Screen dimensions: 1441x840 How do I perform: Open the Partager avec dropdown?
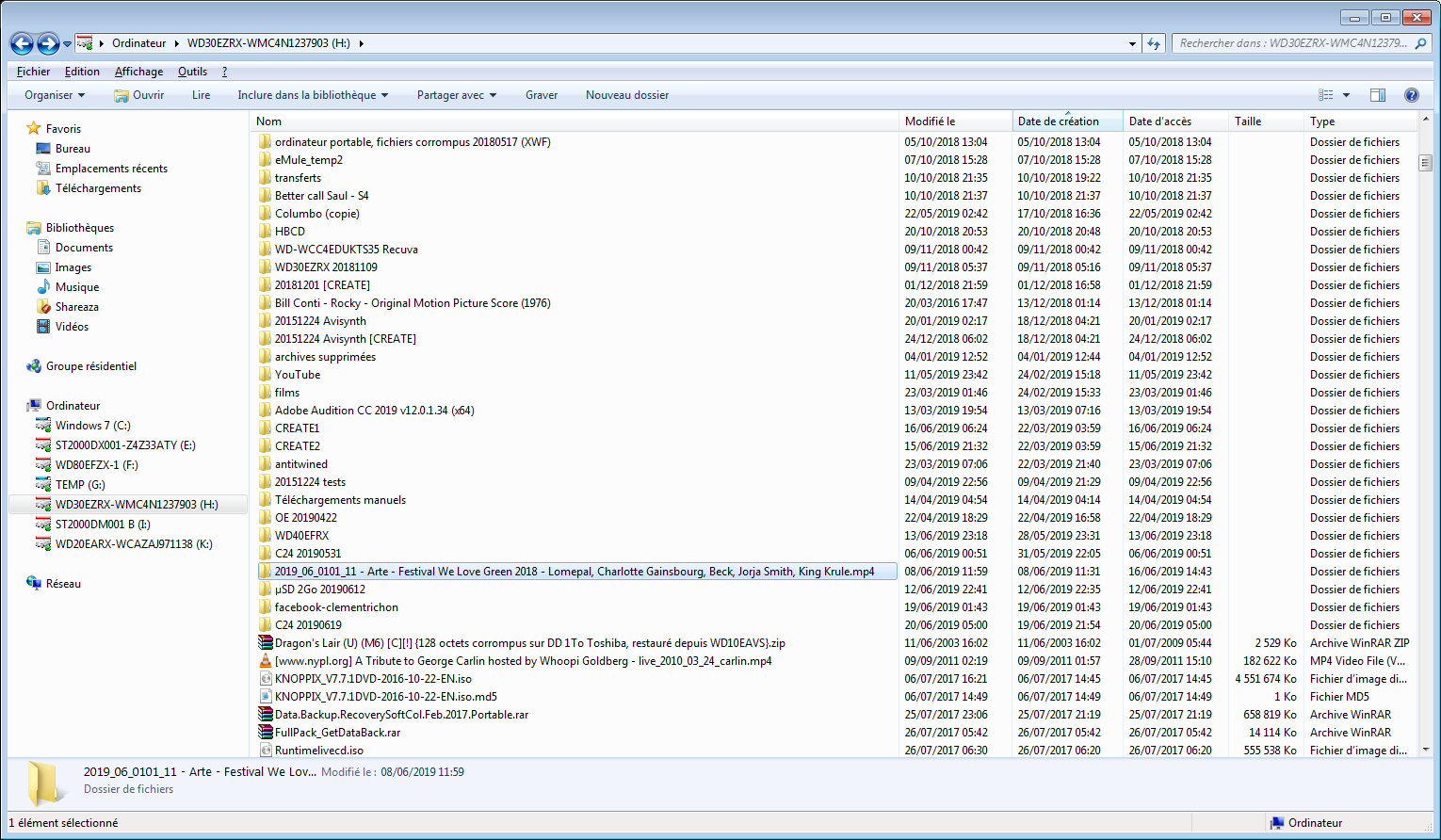click(x=457, y=95)
